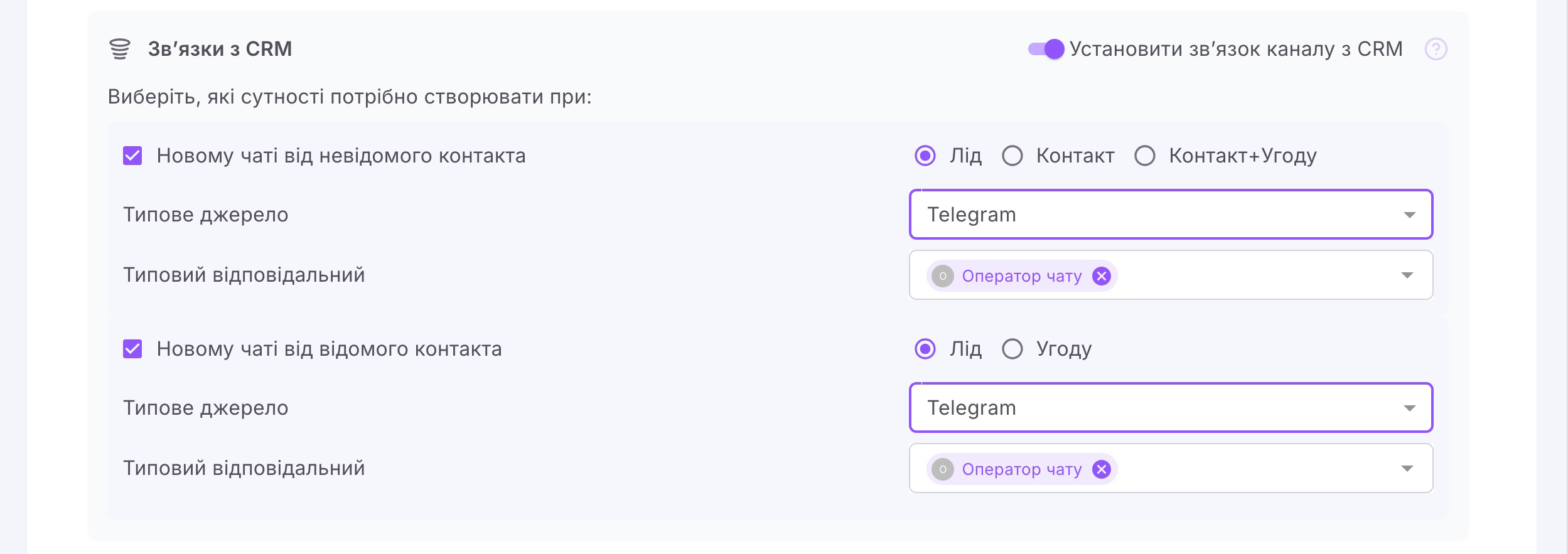Viewport: 1568px width, 554px height.
Task: Open Типове джерело dropdown for unknown contact
Action: [1171, 215]
